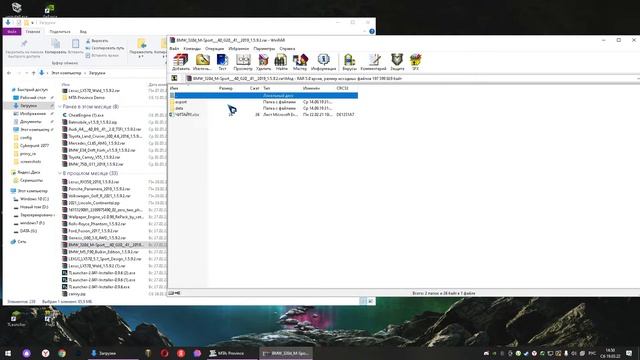The image size is (640, 360).
Task: Open the Справка menu in WinRAR
Action: [x=287, y=49]
